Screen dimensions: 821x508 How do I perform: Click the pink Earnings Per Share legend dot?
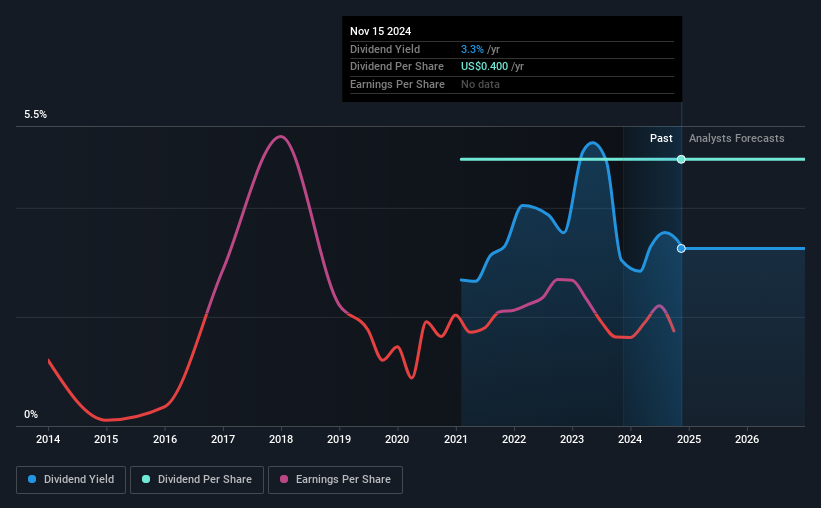point(284,479)
